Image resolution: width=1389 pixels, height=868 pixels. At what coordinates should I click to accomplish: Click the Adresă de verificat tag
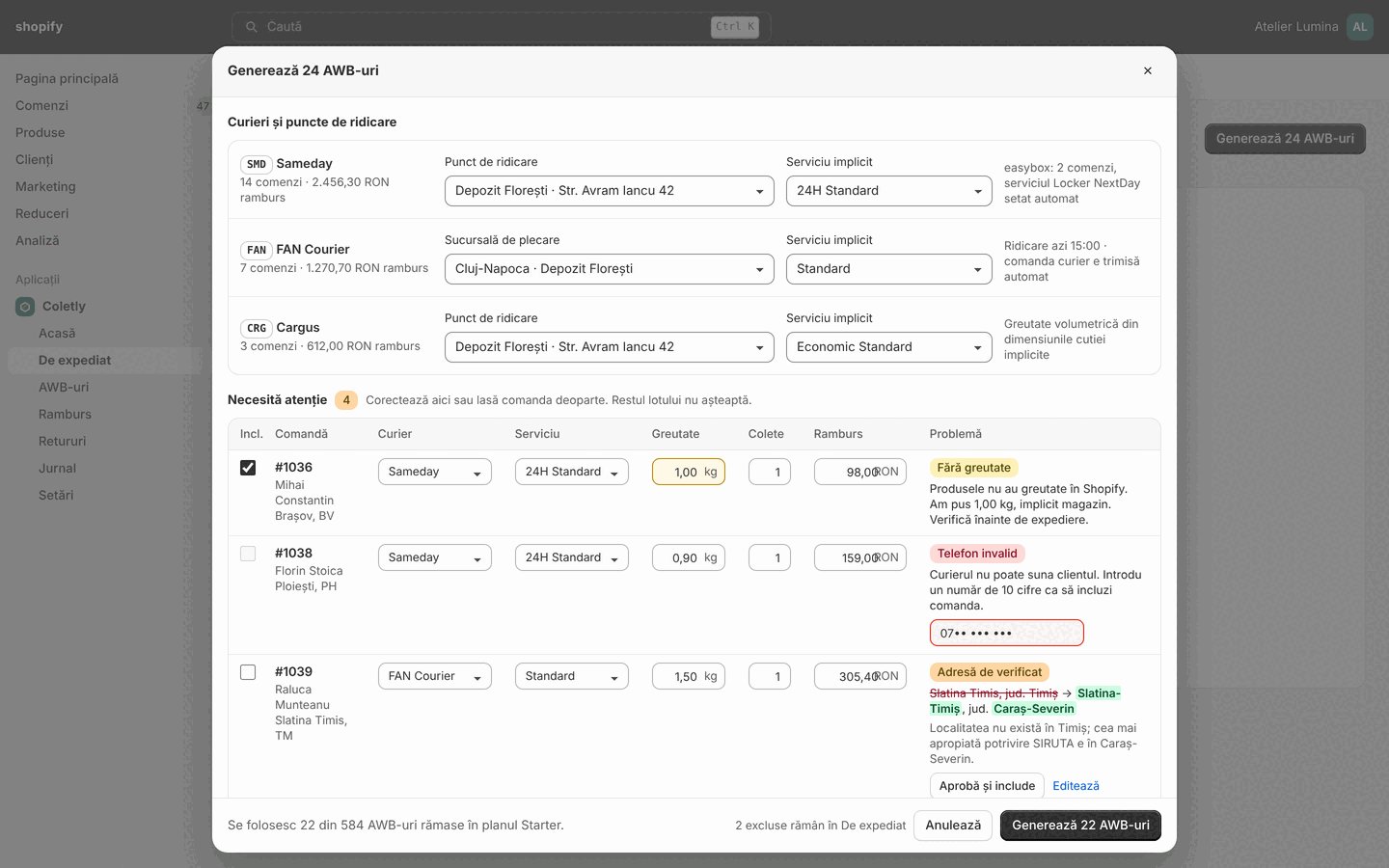tap(990, 672)
